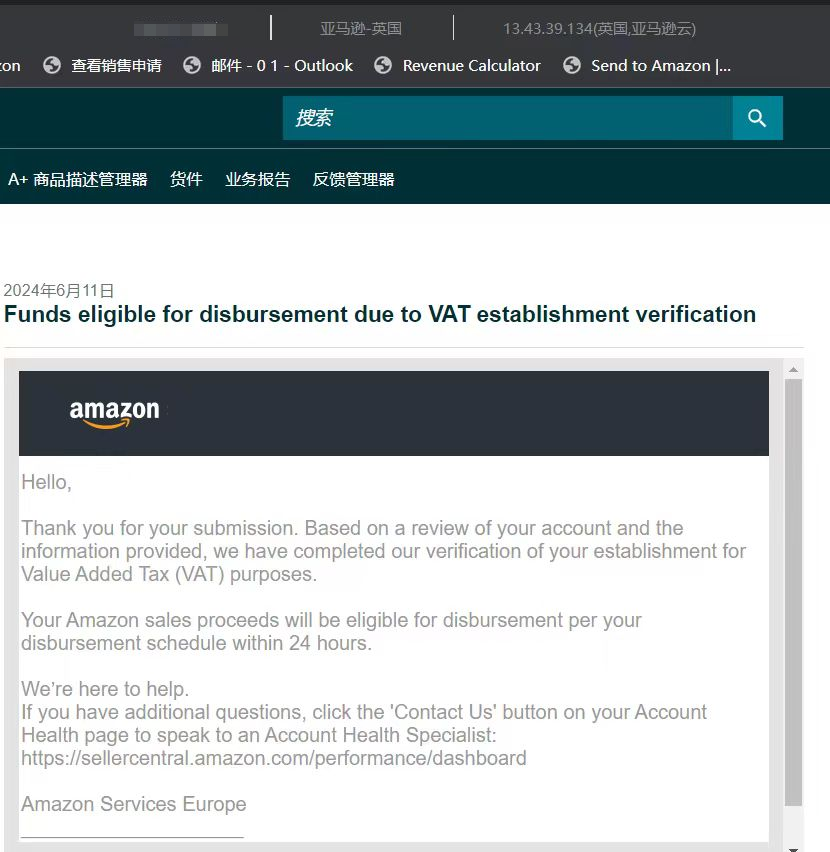Open the 业务报告 menu item
This screenshot has height=852, width=830.
258,179
